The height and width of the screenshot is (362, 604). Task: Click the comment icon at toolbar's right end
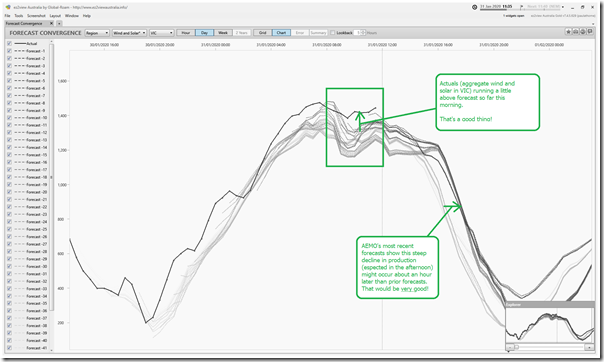point(590,32)
